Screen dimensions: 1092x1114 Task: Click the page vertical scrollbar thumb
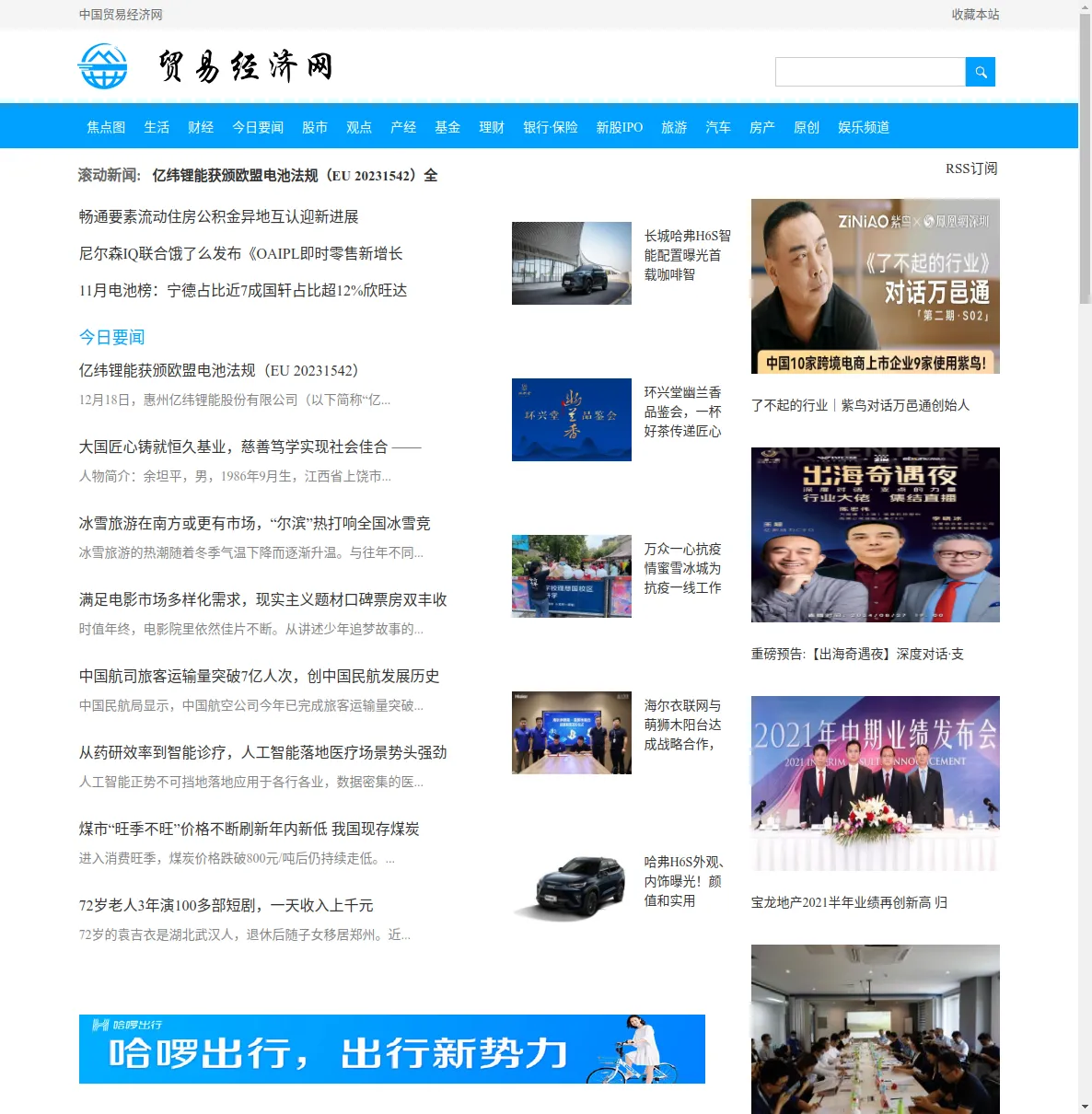[x=1085, y=158]
